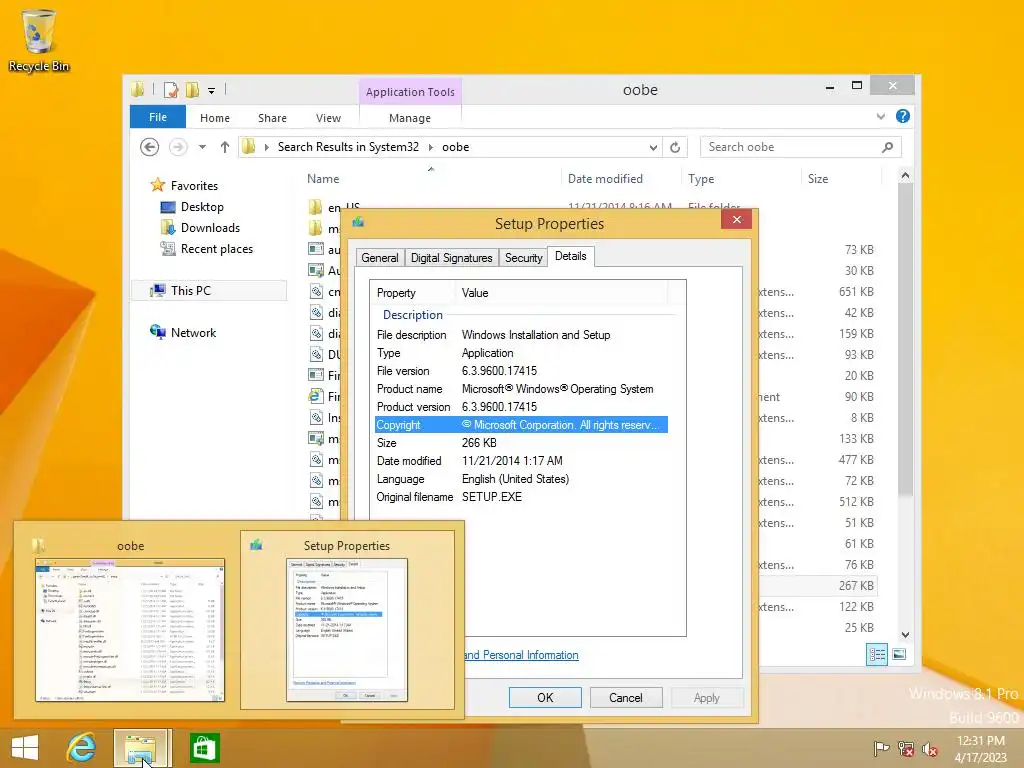Viewport: 1024px width, 768px height.
Task: Select Recent places in navigation pane
Action: [x=216, y=248]
